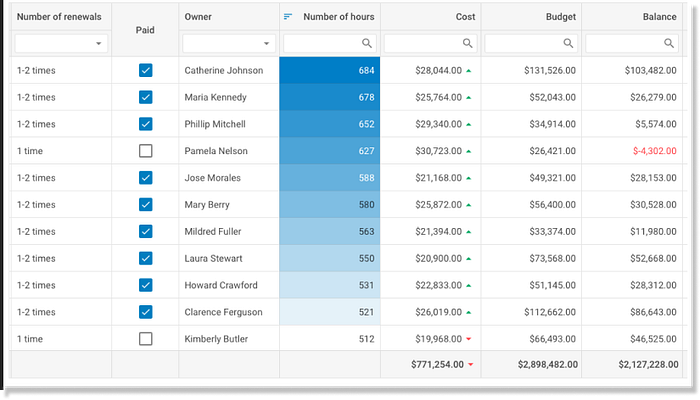This screenshot has height=400, width=700.
Task: Click green up arrow beside $22,833.00 cost
Action: point(469,285)
